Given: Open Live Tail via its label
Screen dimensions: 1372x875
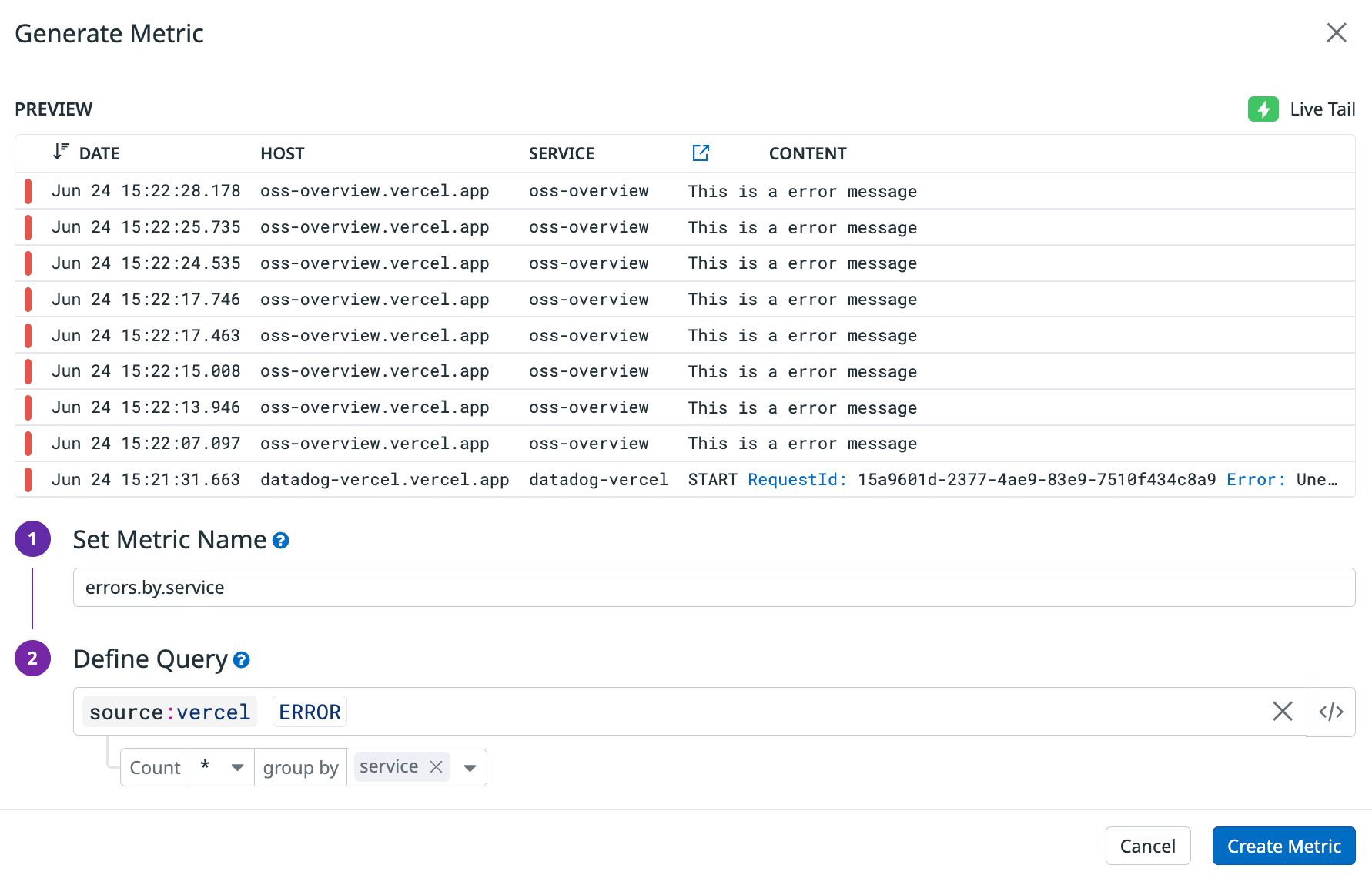Looking at the screenshot, I should pyautogui.click(x=1322, y=109).
